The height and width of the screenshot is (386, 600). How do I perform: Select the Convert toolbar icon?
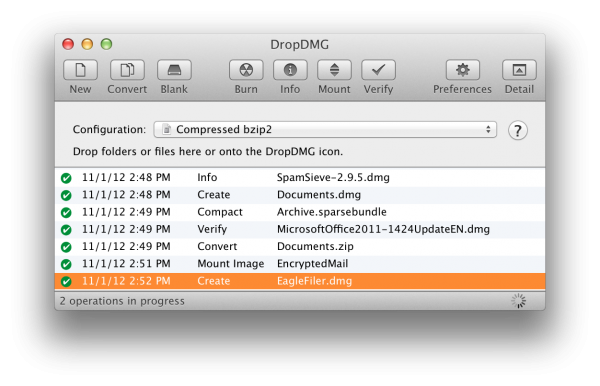pos(127,70)
